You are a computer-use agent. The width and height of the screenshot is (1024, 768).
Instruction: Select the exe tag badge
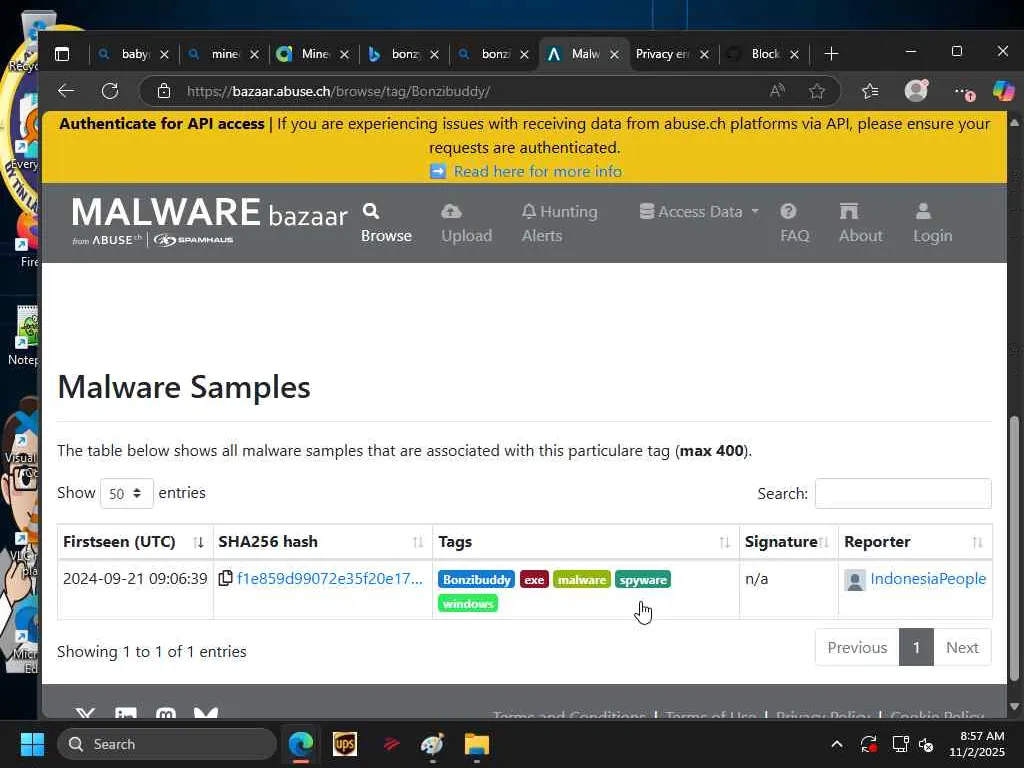[x=534, y=580]
